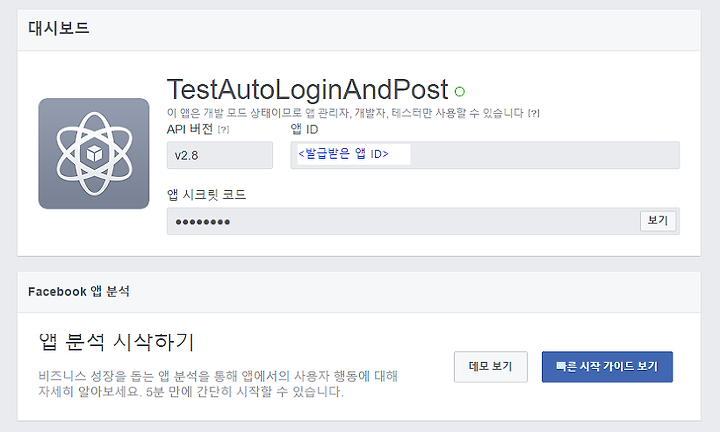Screen dimensions: 720x432
Task: Click the API 버전 label
Action: click(x=190, y=129)
